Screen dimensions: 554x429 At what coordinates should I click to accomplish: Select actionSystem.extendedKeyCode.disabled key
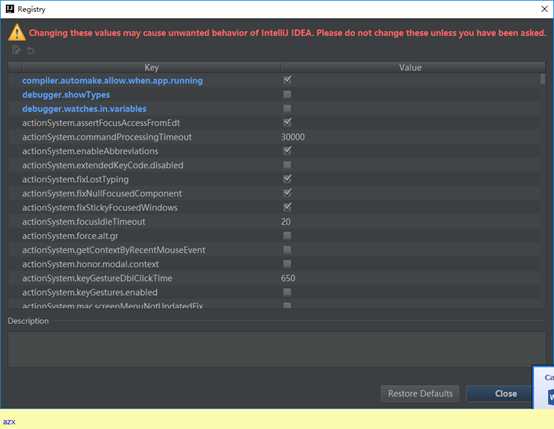coord(102,165)
